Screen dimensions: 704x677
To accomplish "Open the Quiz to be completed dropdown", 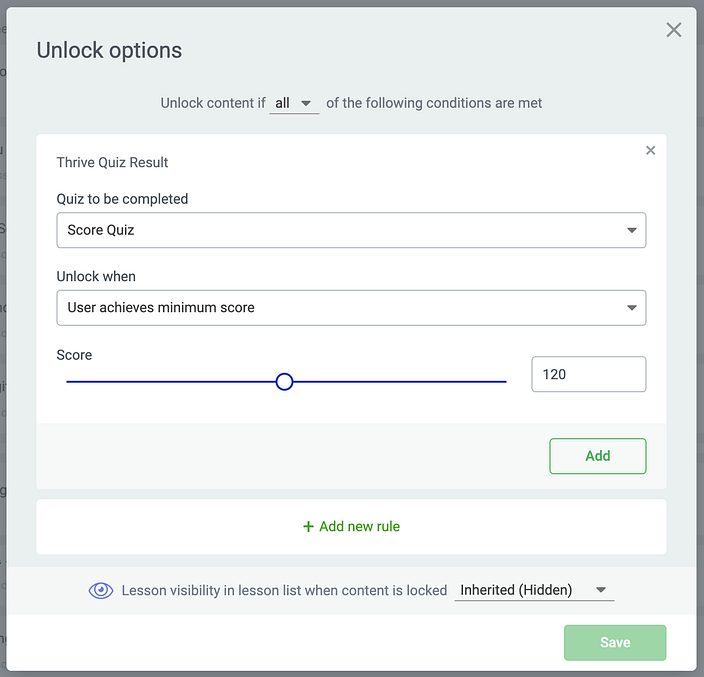I will click(x=351, y=230).
